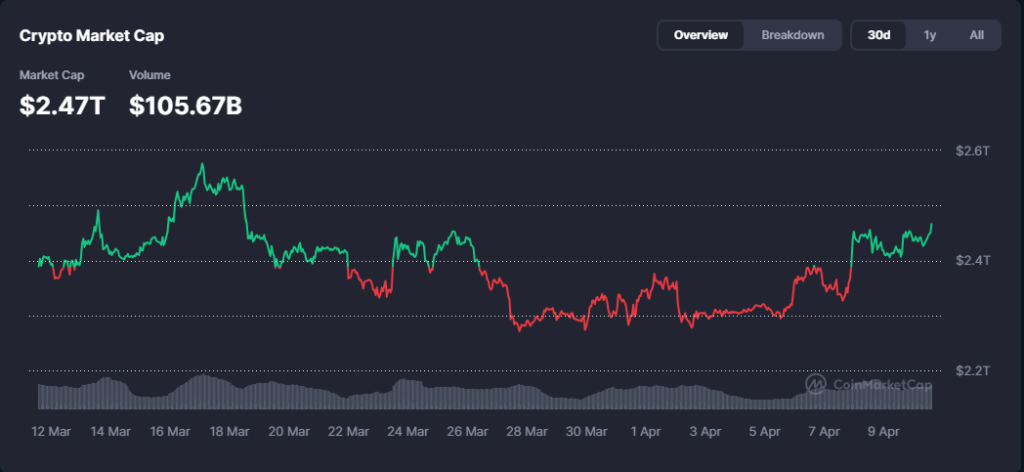
Task: Click the $2.4T y-axis label
Action: pos(972,260)
